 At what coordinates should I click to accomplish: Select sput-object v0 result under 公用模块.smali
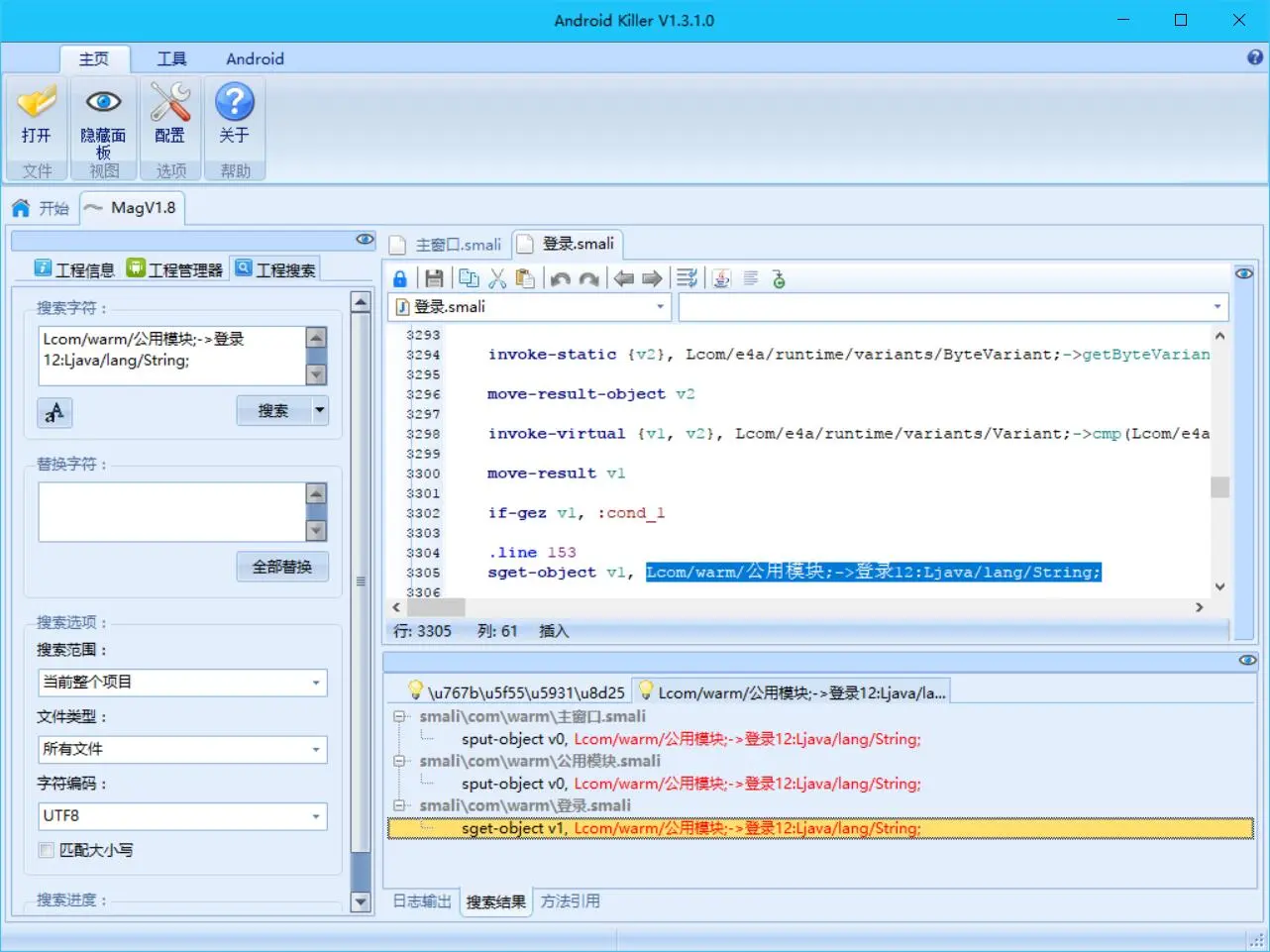(691, 784)
